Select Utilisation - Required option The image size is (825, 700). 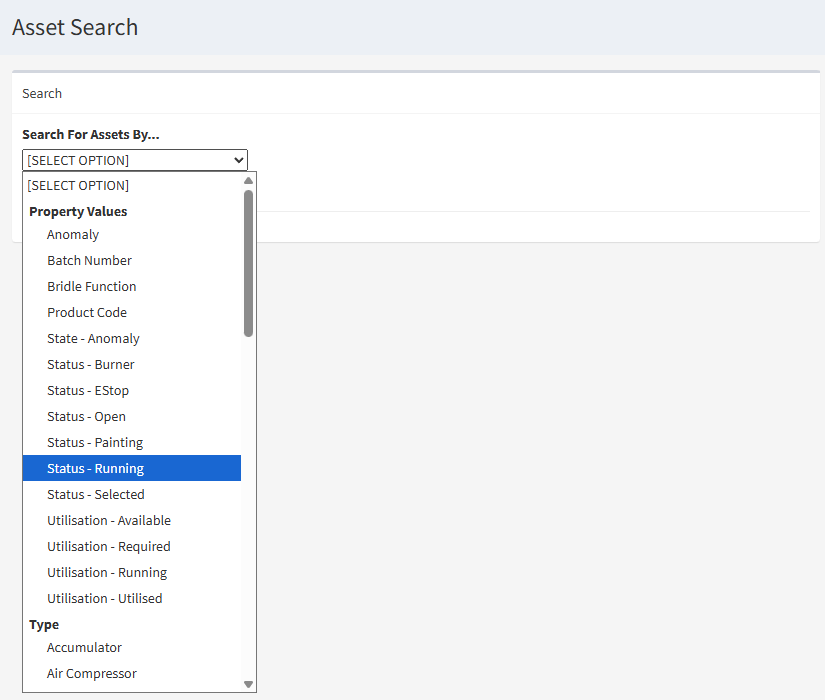(108, 546)
